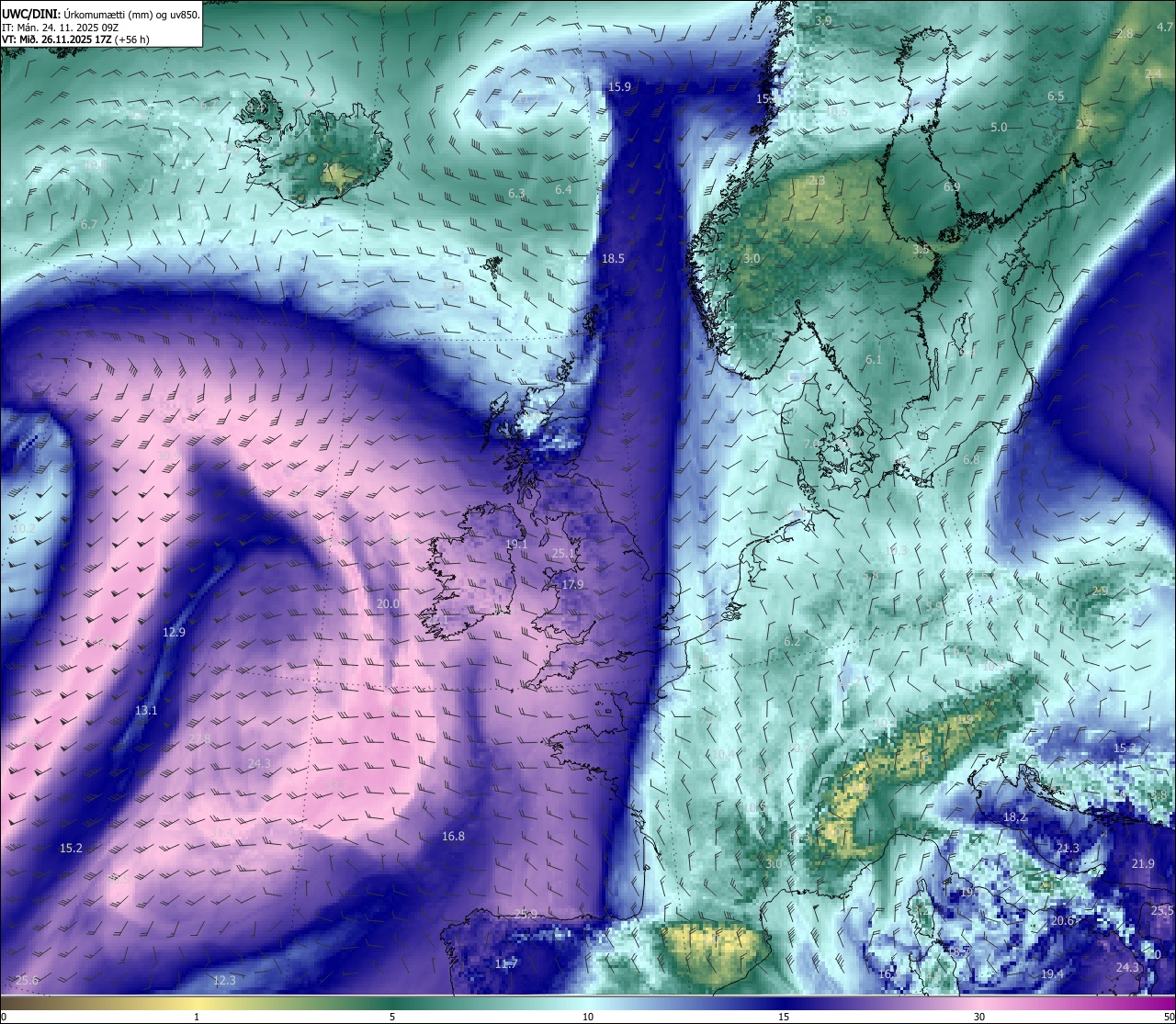Pick the 25.6 value label
Image resolution: width=1176 pixels, height=1024 pixels.
27,981
